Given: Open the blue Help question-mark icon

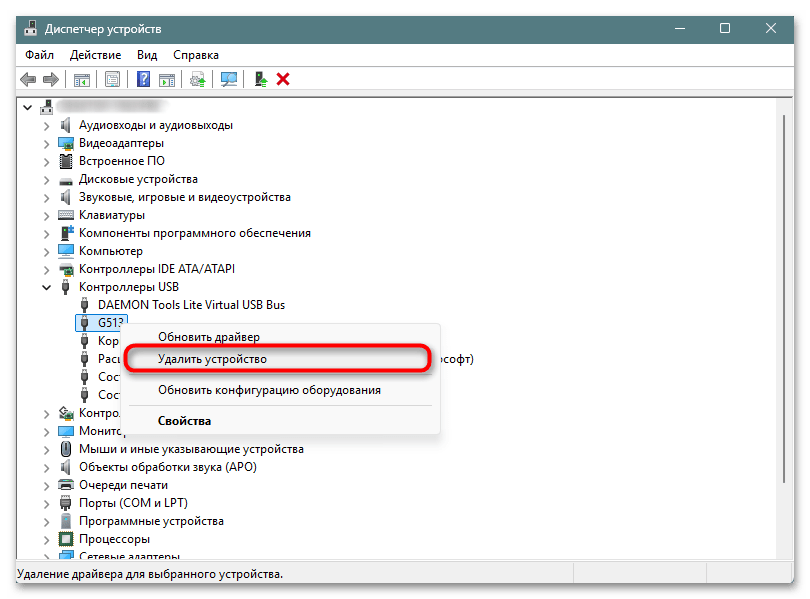Looking at the screenshot, I should coord(144,80).
